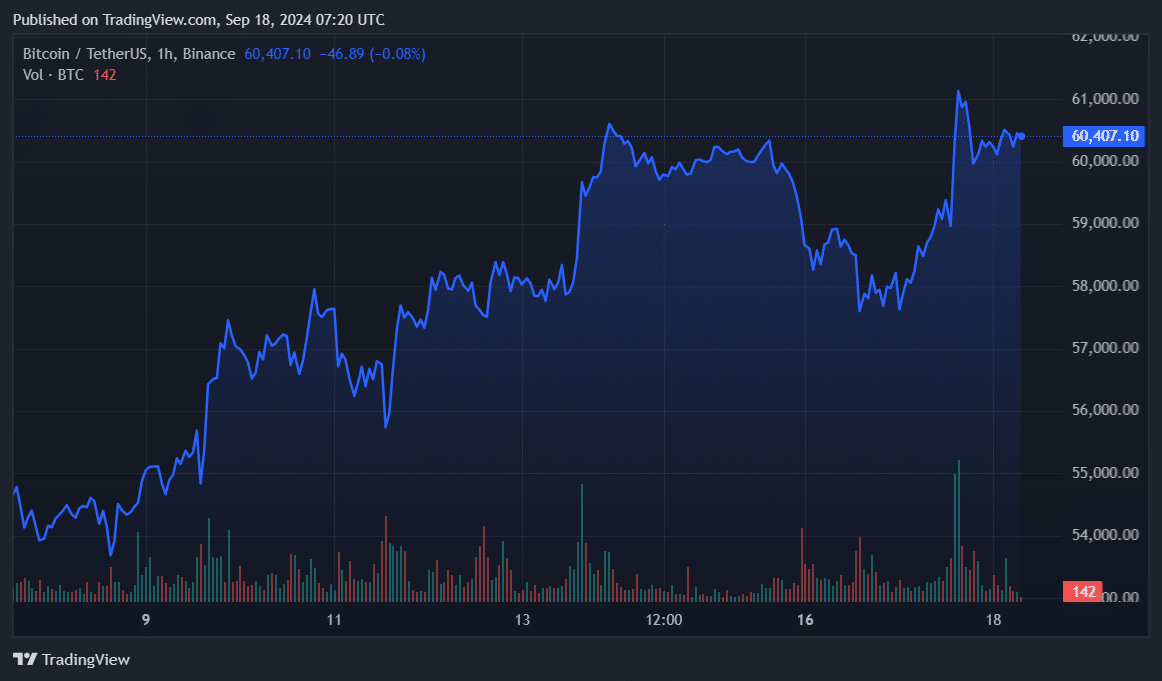Click the '16' date on the time axis
The width and height of the screenshot is (1162, 681).
(x=805, y=619)
